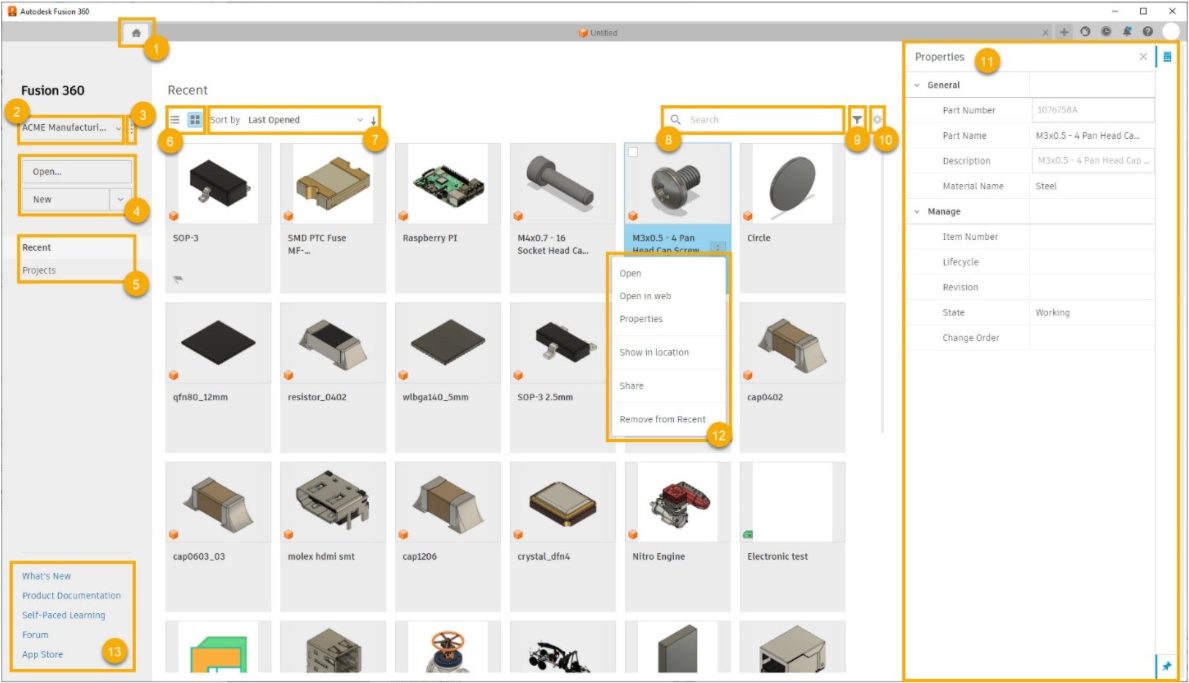The image size is (1189, 683).
Task: Choose Share in the context menu
Action: pyautogui.click(x=631, y=386)
